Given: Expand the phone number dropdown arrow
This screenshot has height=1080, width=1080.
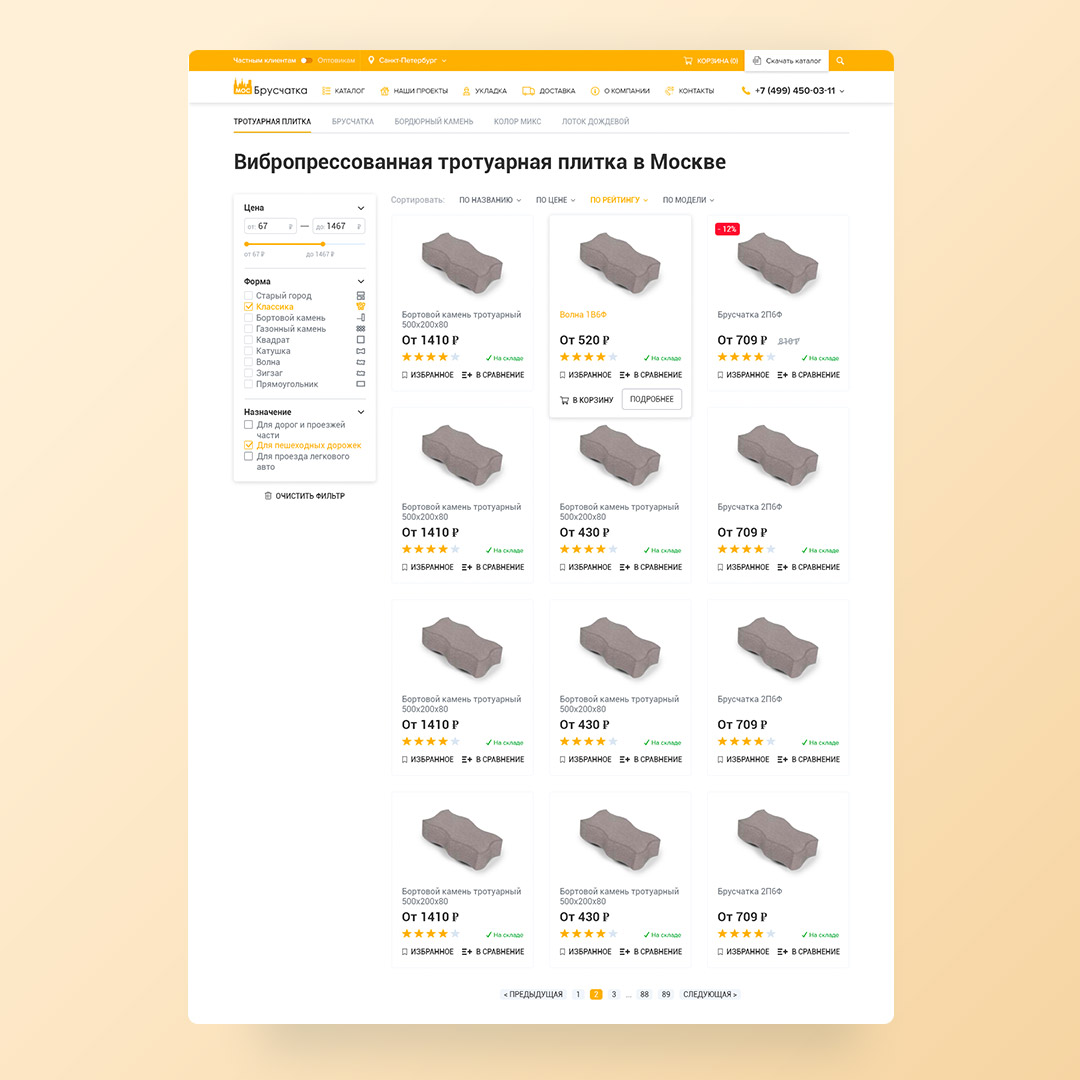Looking at the screenshot, I should (842, 91).
